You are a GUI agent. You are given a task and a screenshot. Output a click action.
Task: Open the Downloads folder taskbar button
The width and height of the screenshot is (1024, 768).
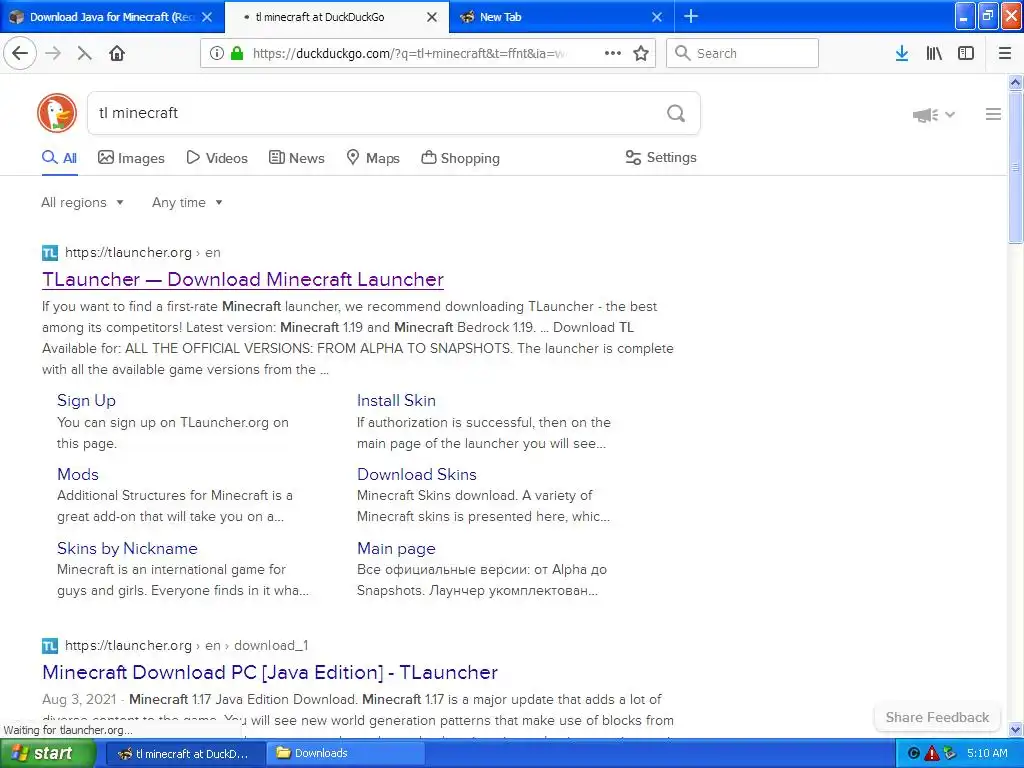[x=346, y=754]
